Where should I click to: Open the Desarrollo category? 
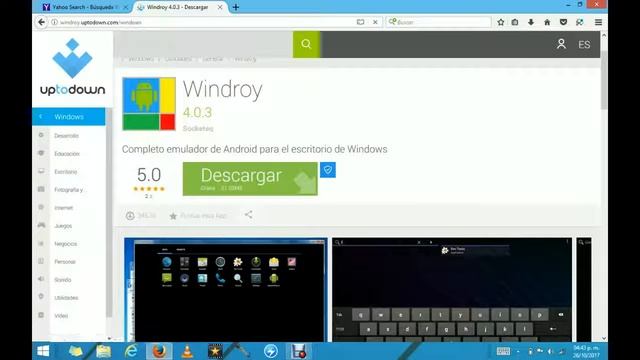coord(66,136)
